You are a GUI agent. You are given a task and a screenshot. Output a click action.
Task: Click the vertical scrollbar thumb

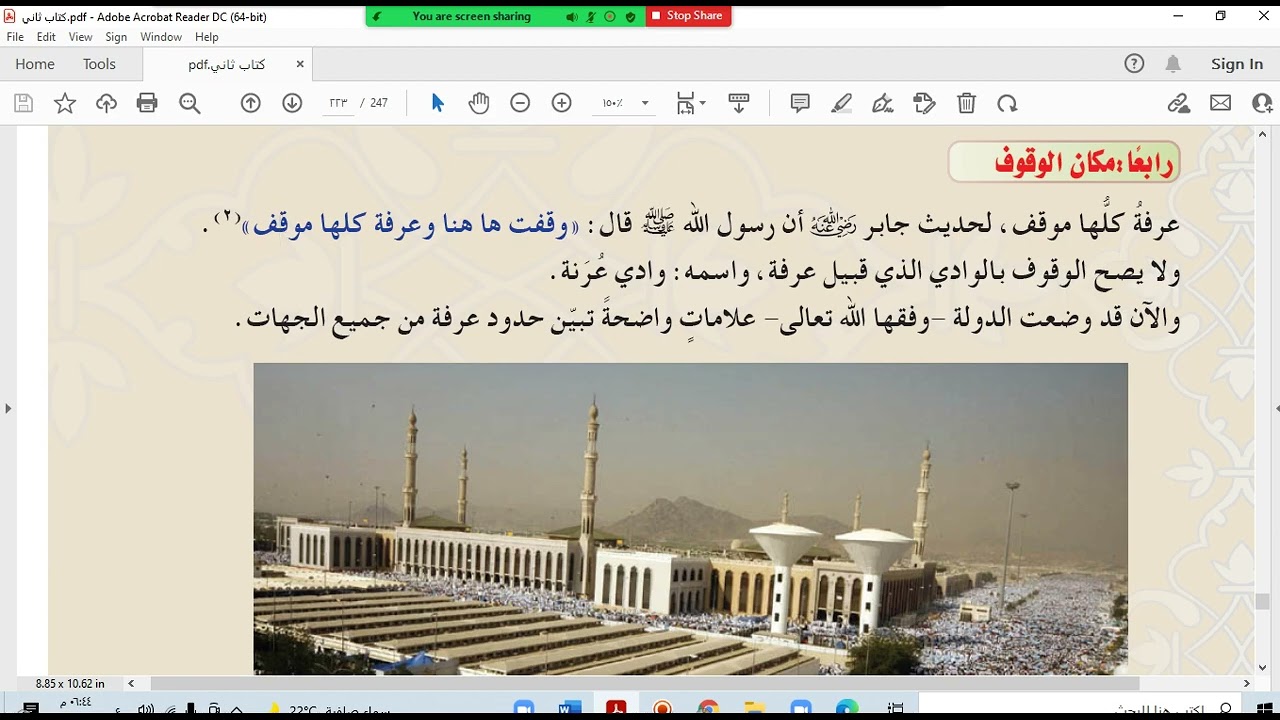(1262, 601)
